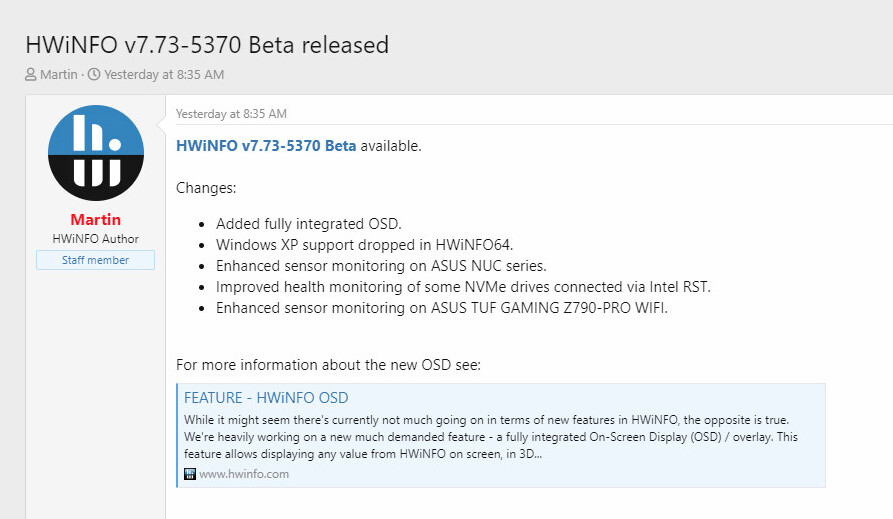Click the Staff member badge
This screenshot has height=519, width=893.
pos(96,260)
